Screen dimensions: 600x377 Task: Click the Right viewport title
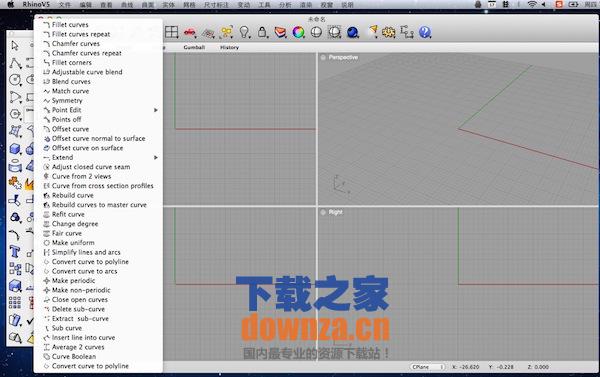click(x=336, y=212)
